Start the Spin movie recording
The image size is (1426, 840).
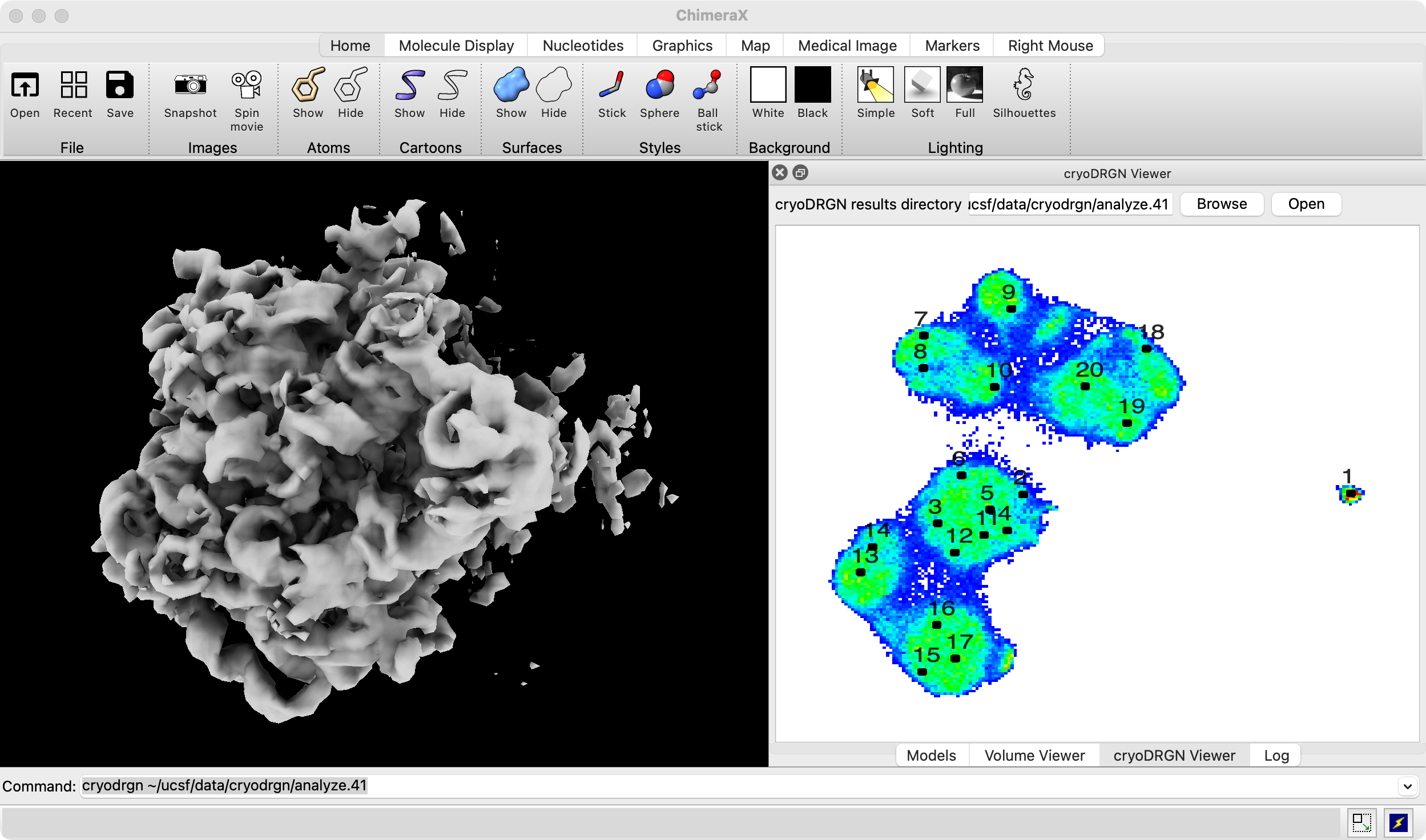247,86
